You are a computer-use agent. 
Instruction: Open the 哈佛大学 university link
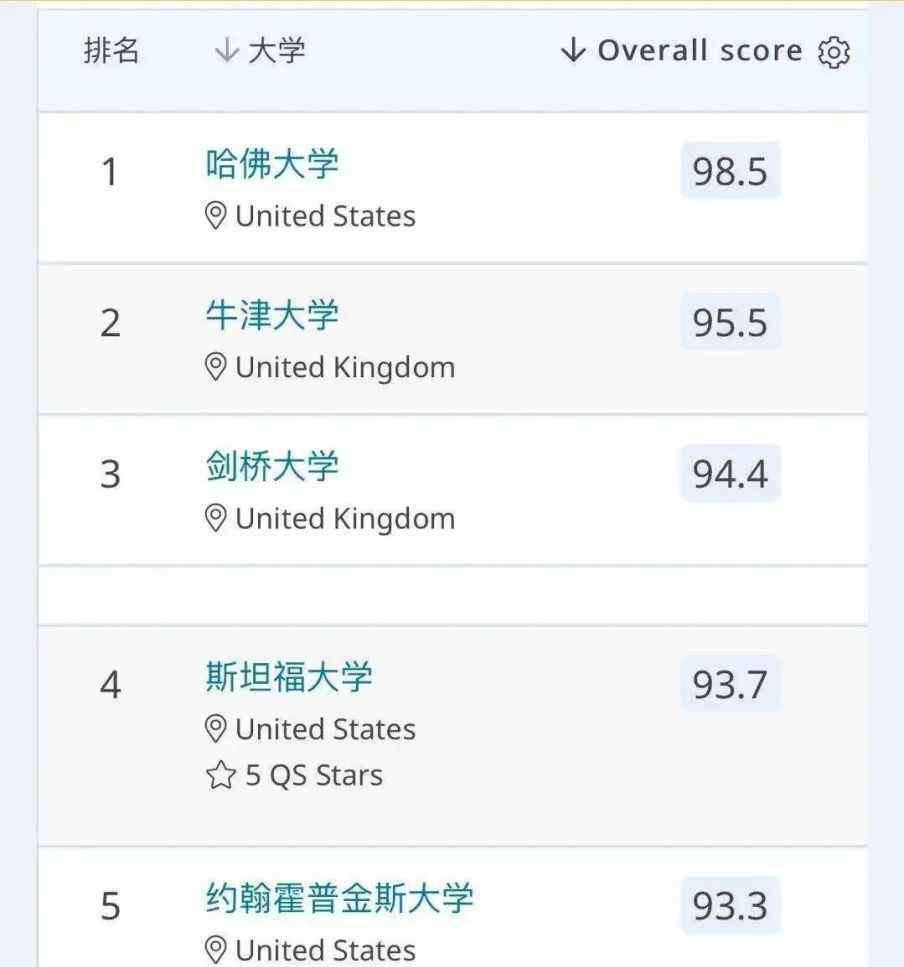click(272, 164)
